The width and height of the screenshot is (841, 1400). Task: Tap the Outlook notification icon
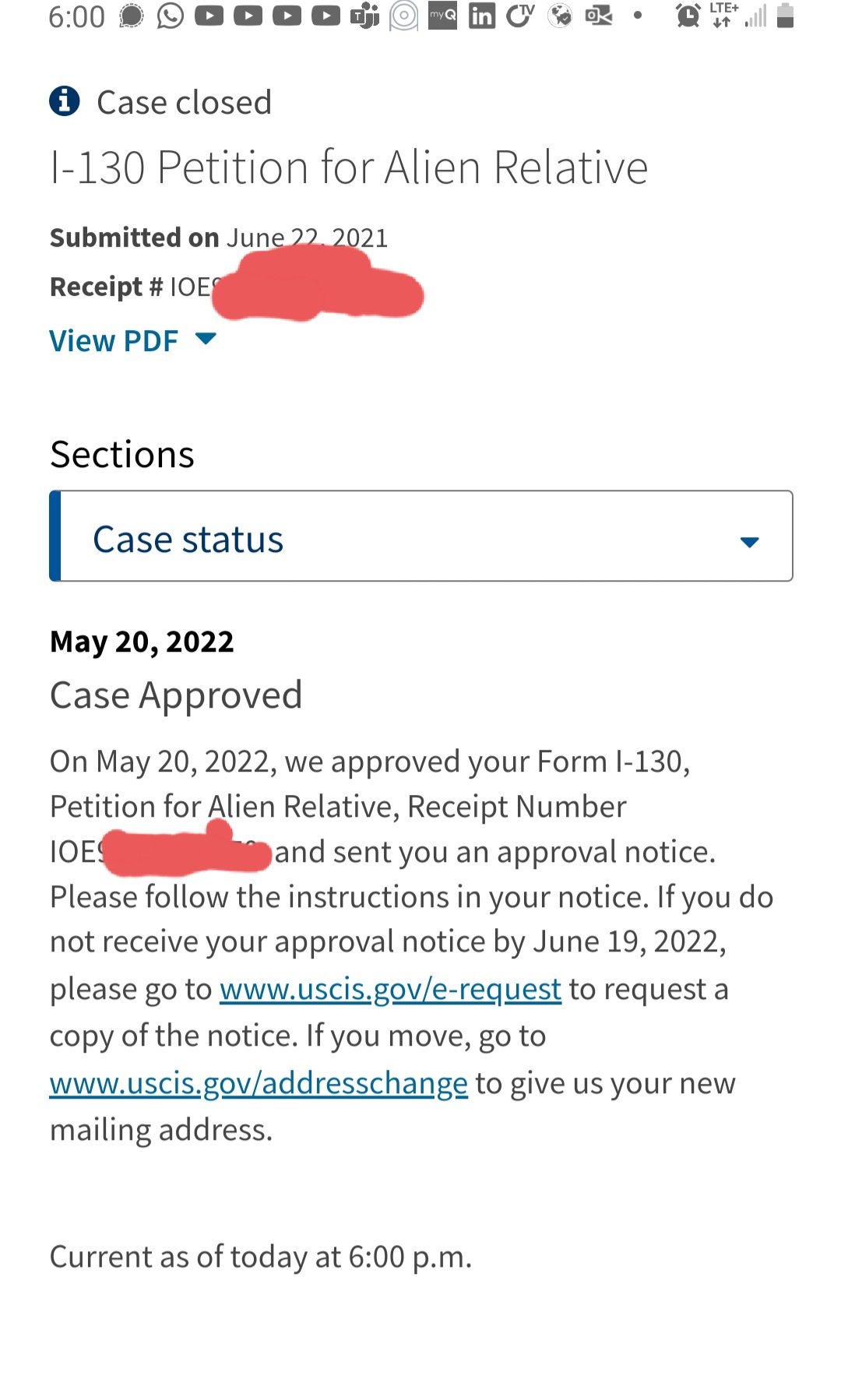tap(599, 16)
